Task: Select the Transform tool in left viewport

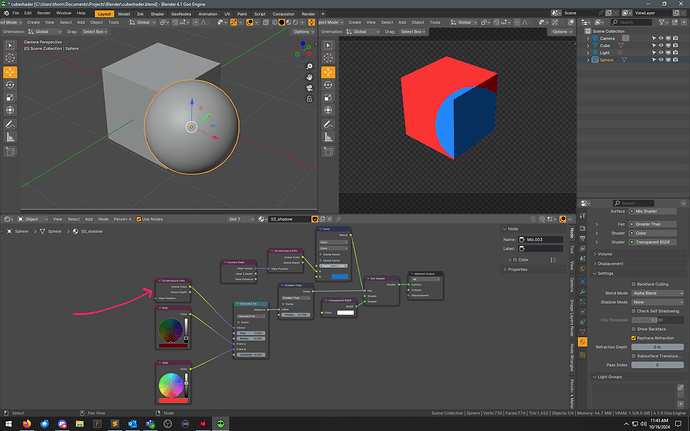Action: coord(10,110)
